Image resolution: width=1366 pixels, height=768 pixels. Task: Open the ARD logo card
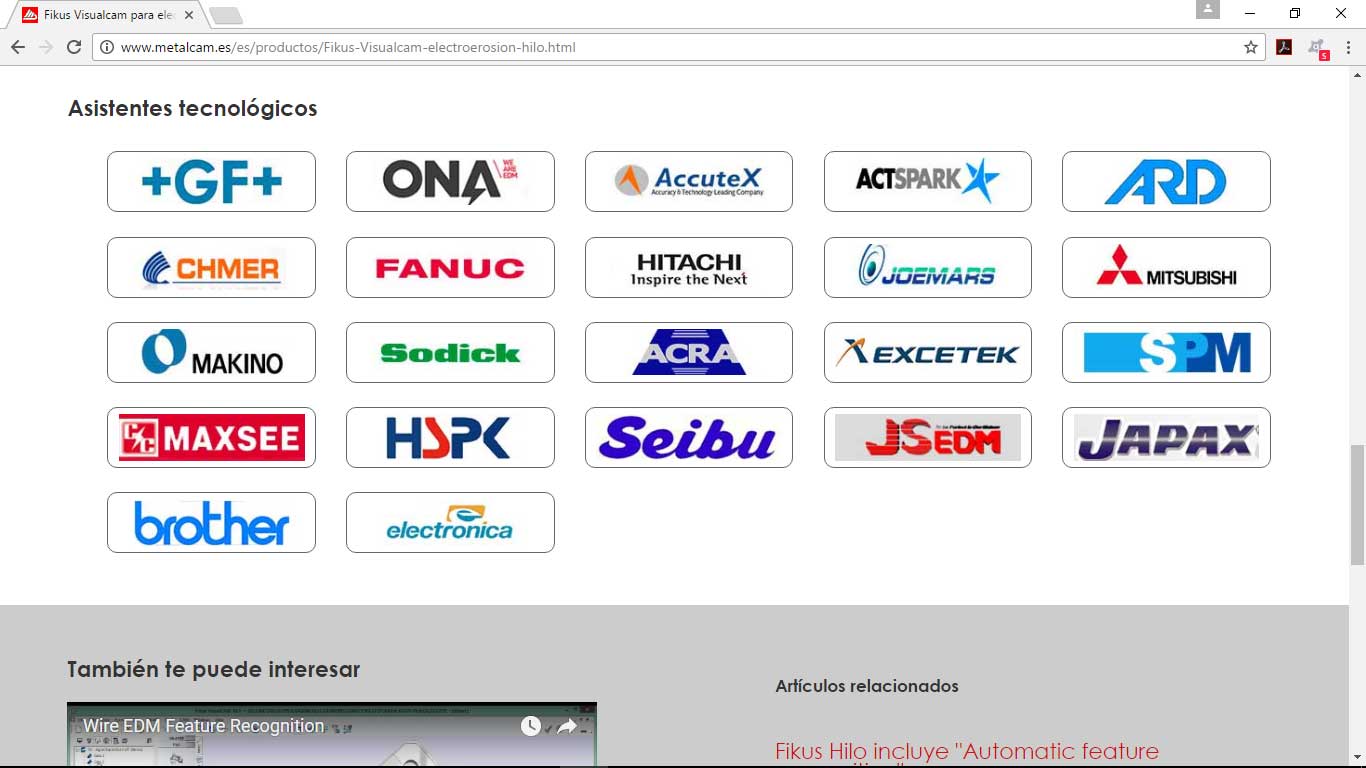coord(1166,181)
